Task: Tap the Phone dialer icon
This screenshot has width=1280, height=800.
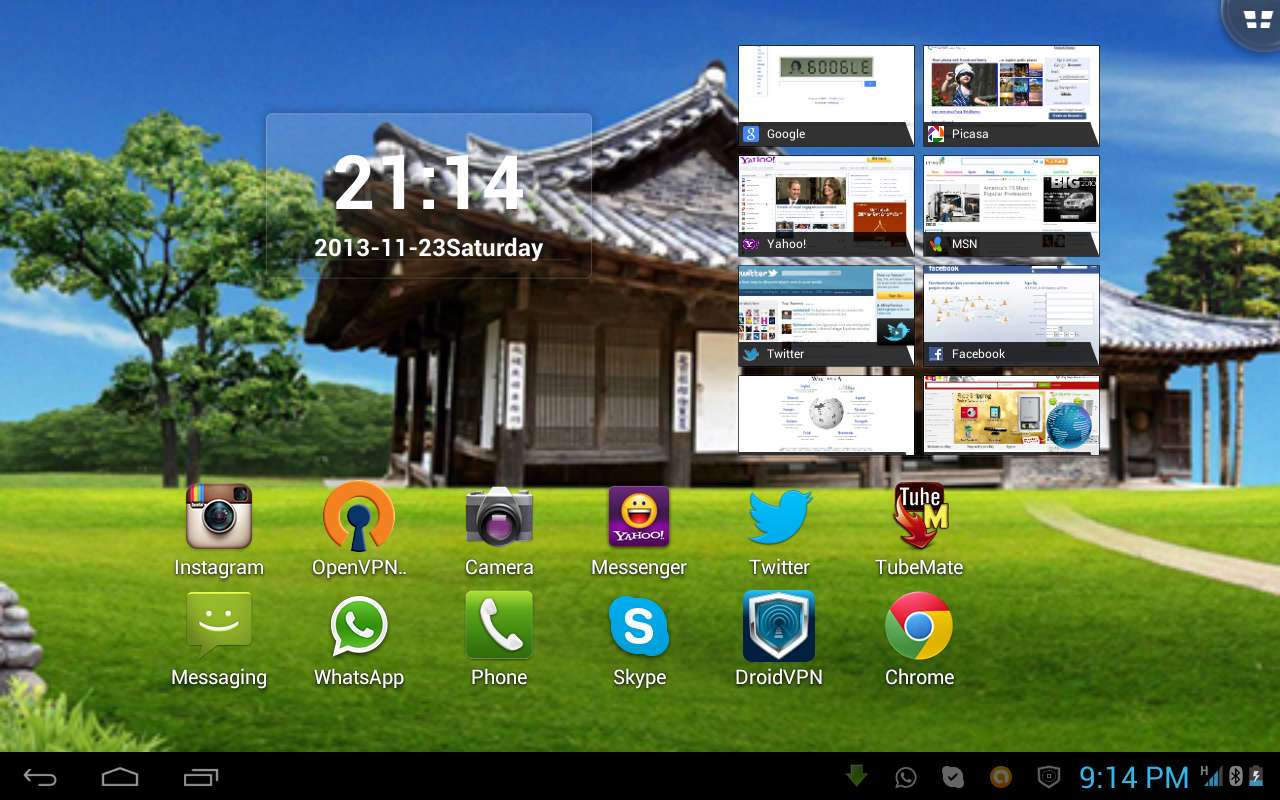Action: coord(499,627)
